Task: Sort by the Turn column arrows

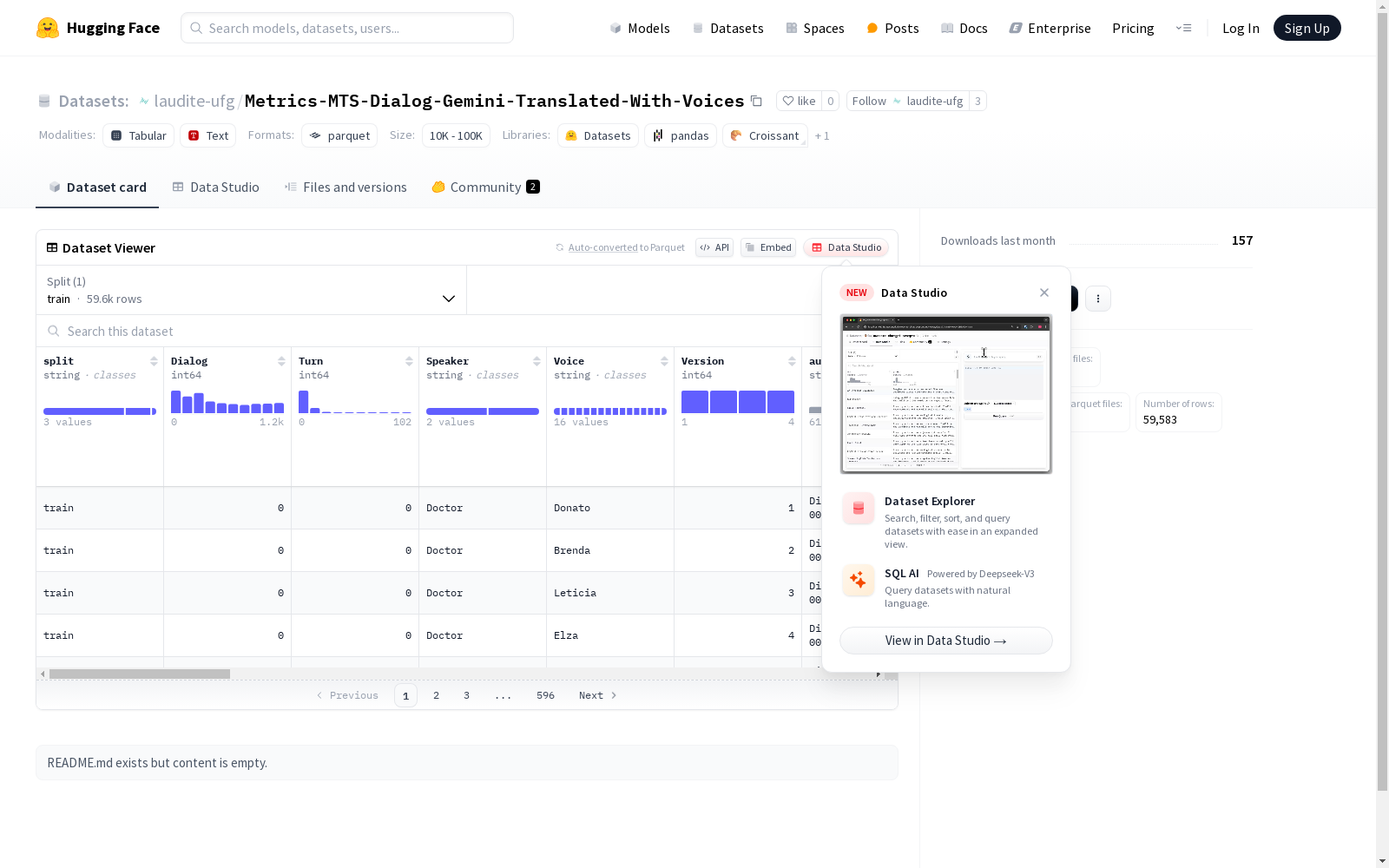Action: point(409,361)
